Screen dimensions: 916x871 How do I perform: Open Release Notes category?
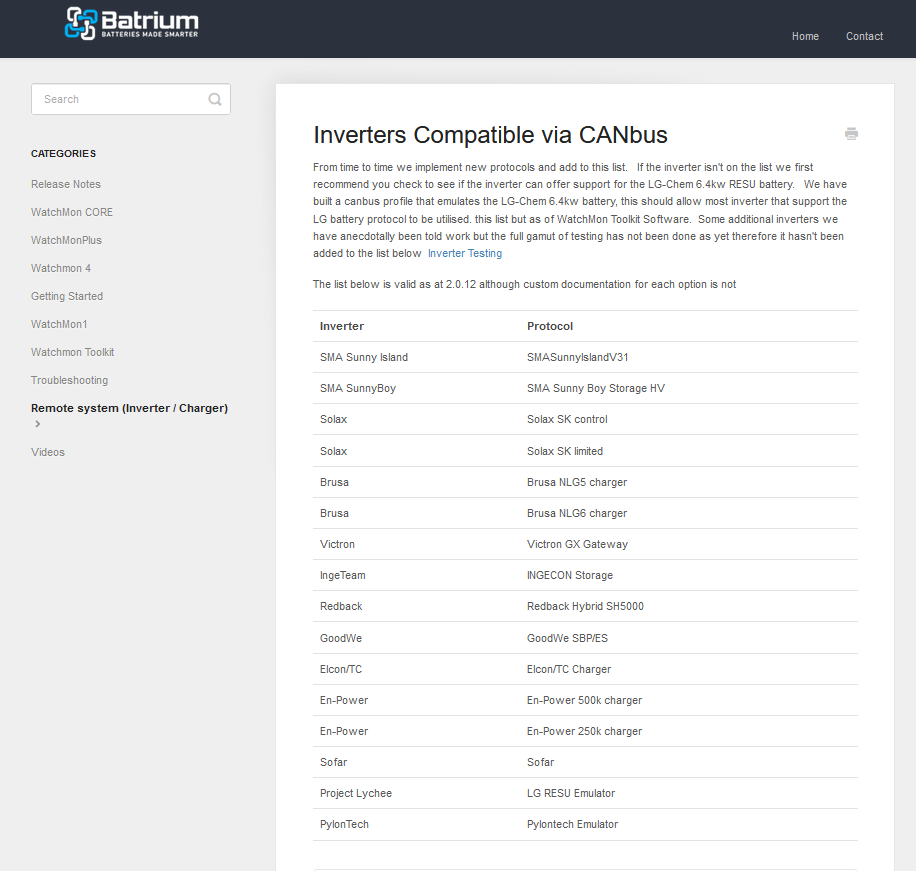tap(66, 184)
